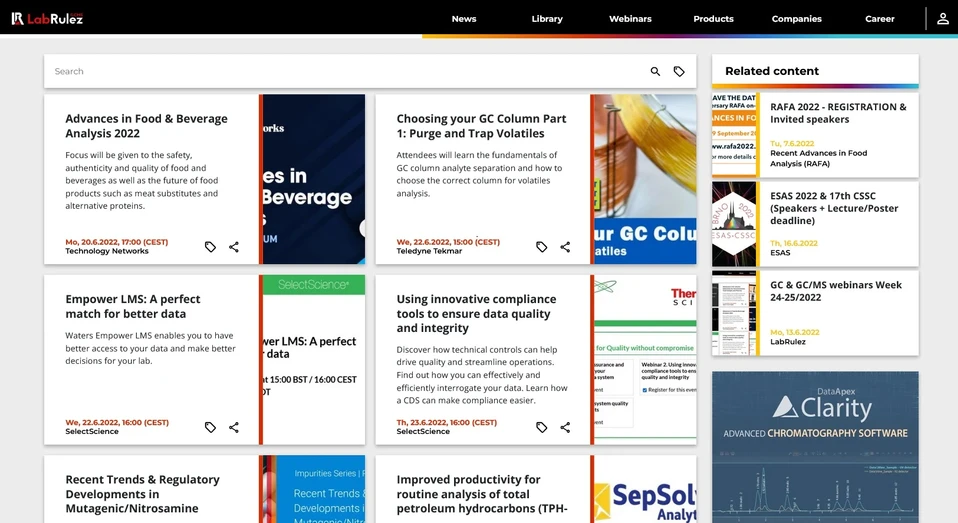This screenshot has height=523, width=958.
Task: Open the Companies menu
Action: [796, 19]
